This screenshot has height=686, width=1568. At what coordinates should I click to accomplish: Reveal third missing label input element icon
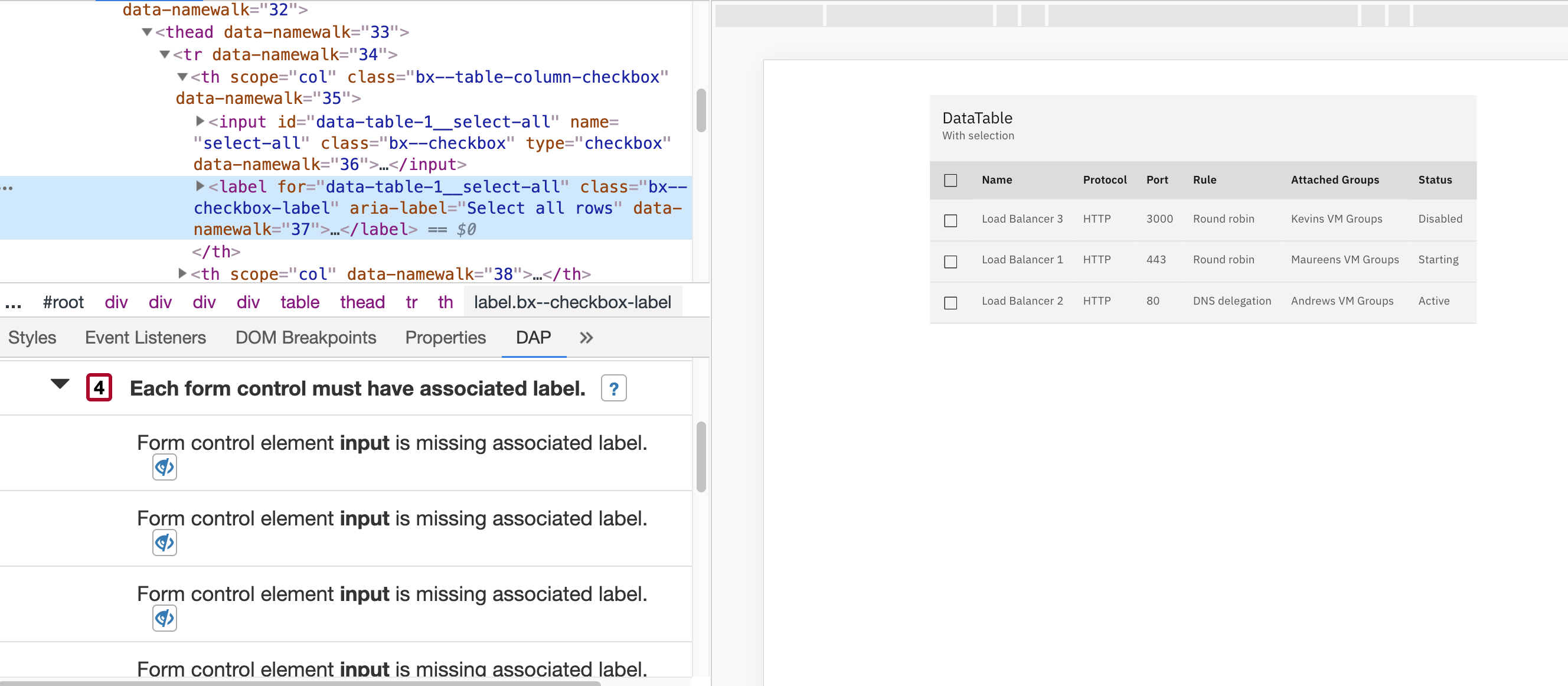pyautogui.click(x=164, y=618)
